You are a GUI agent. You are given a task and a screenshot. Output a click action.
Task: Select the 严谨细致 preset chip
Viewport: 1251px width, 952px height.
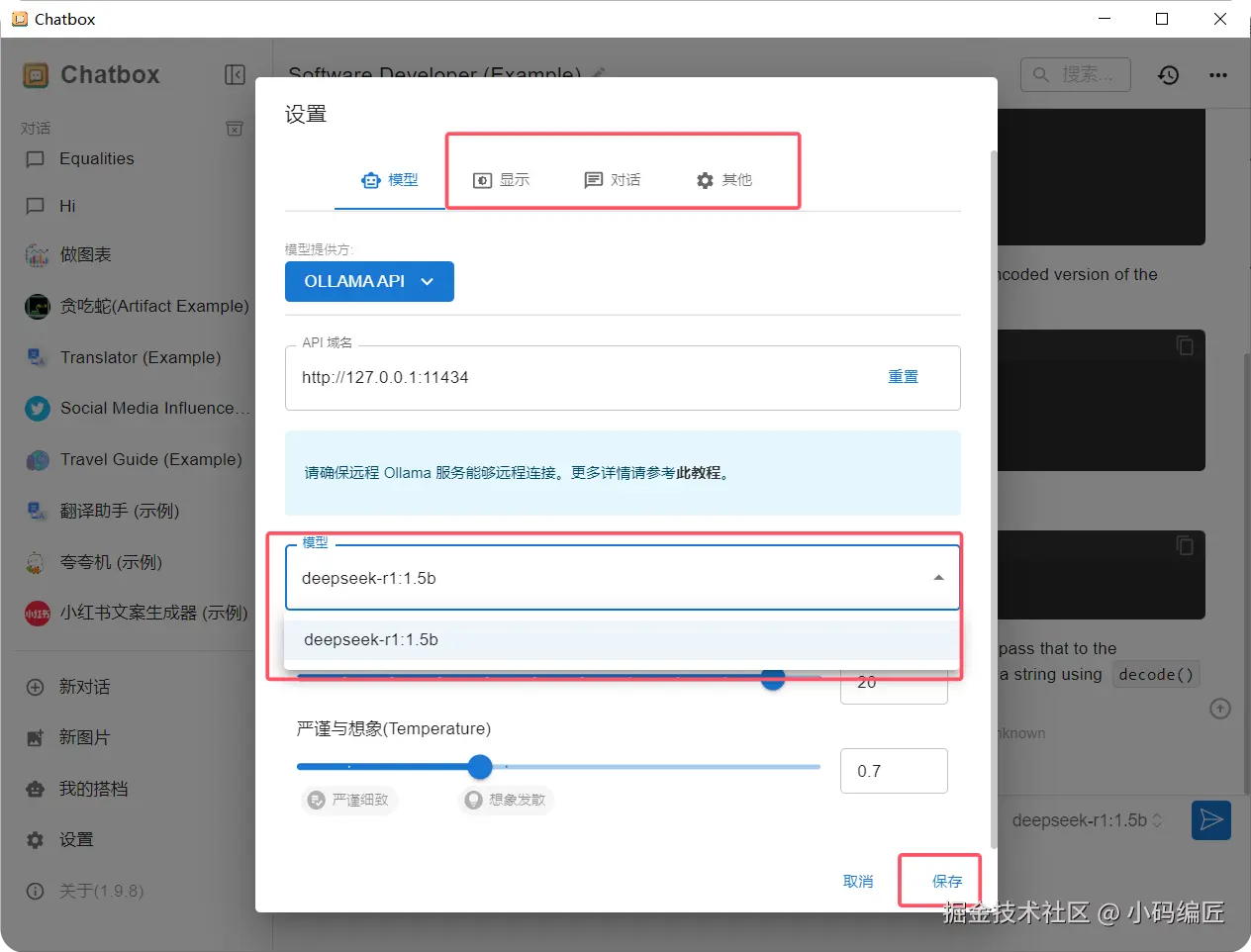tap(349, 800)
